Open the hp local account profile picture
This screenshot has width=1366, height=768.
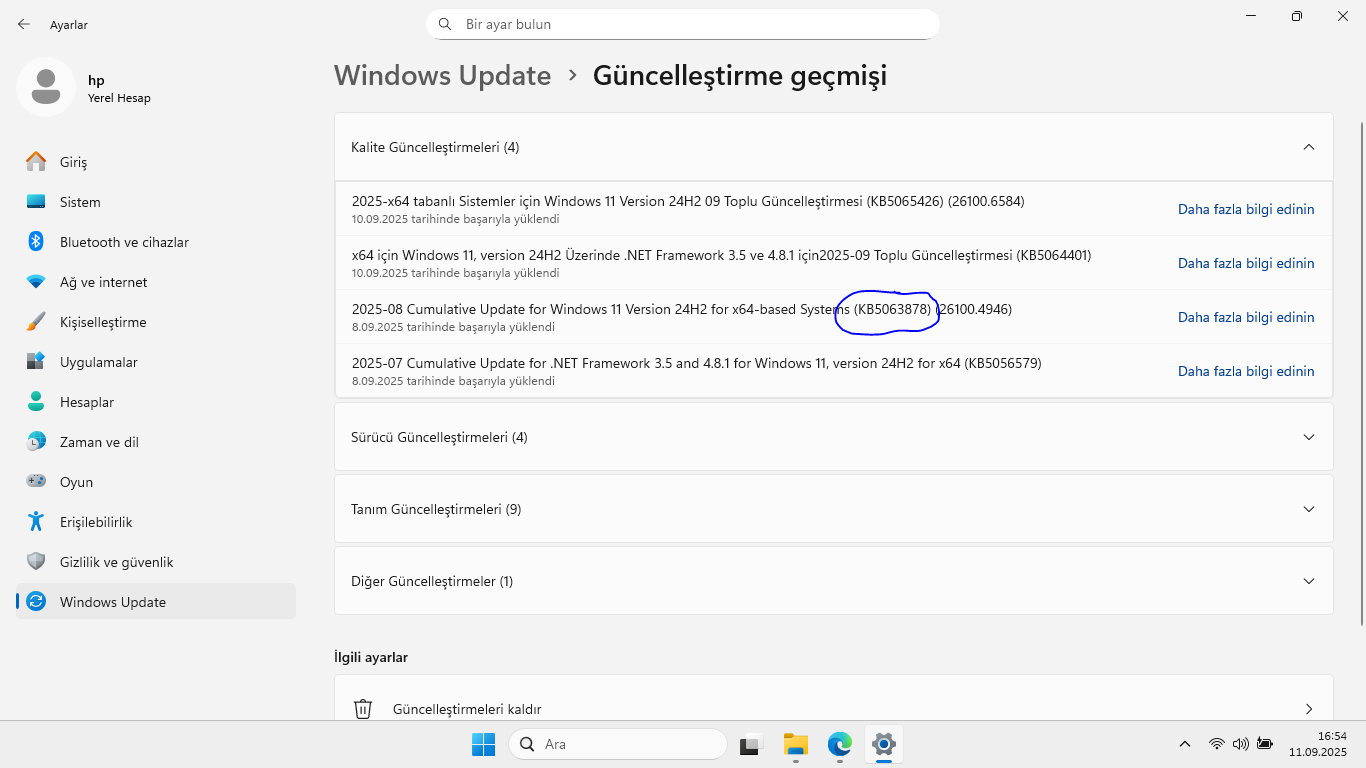point(45,87)
